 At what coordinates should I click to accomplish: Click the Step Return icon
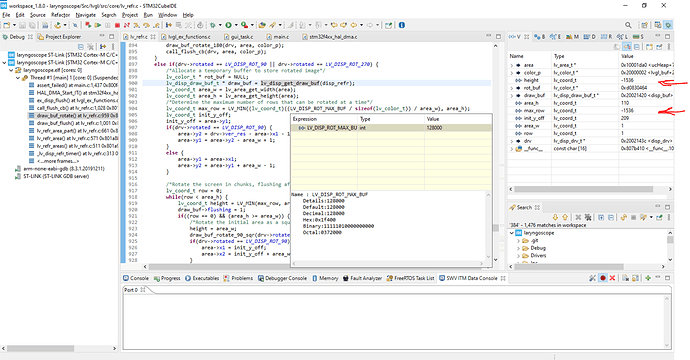pyautogui.click(x=156, y=25)
